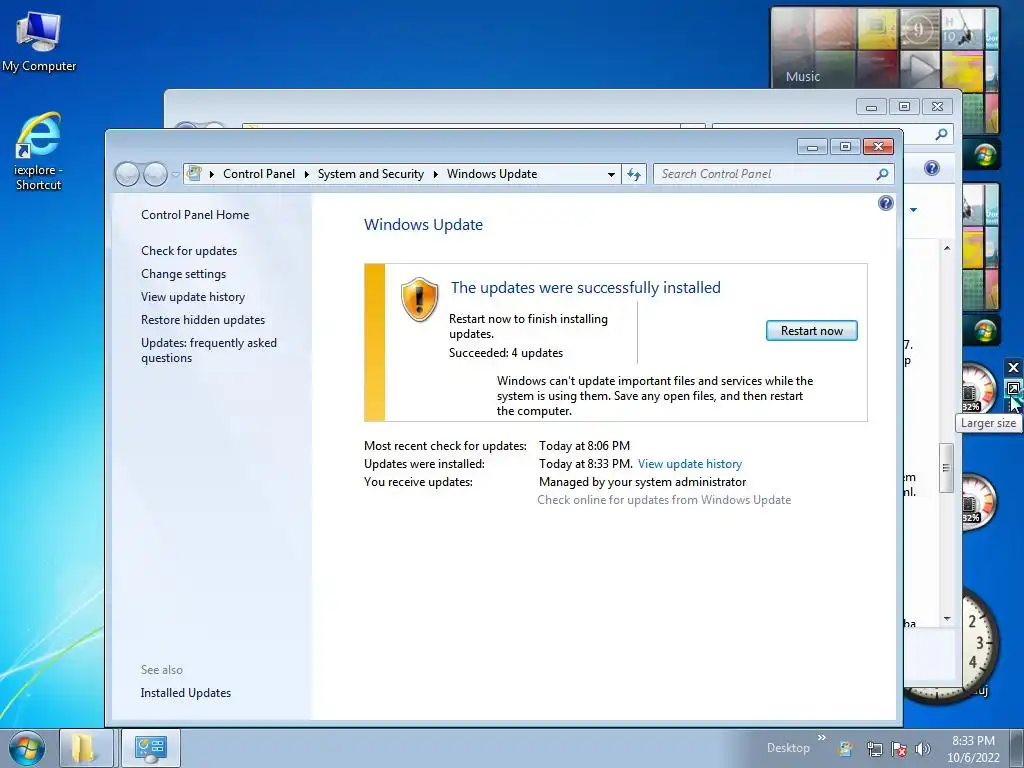Click the down arrow of background window scrollbar

tap(947, 618)
